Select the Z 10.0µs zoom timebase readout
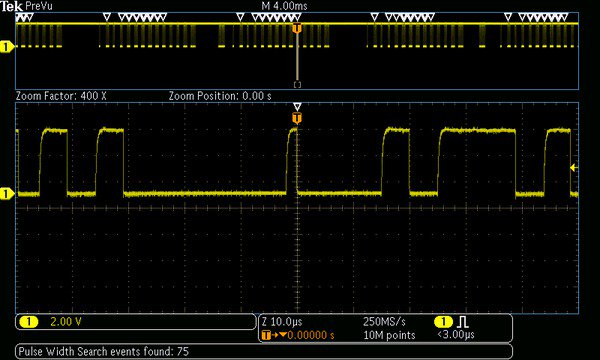 [x=282, y=322]
